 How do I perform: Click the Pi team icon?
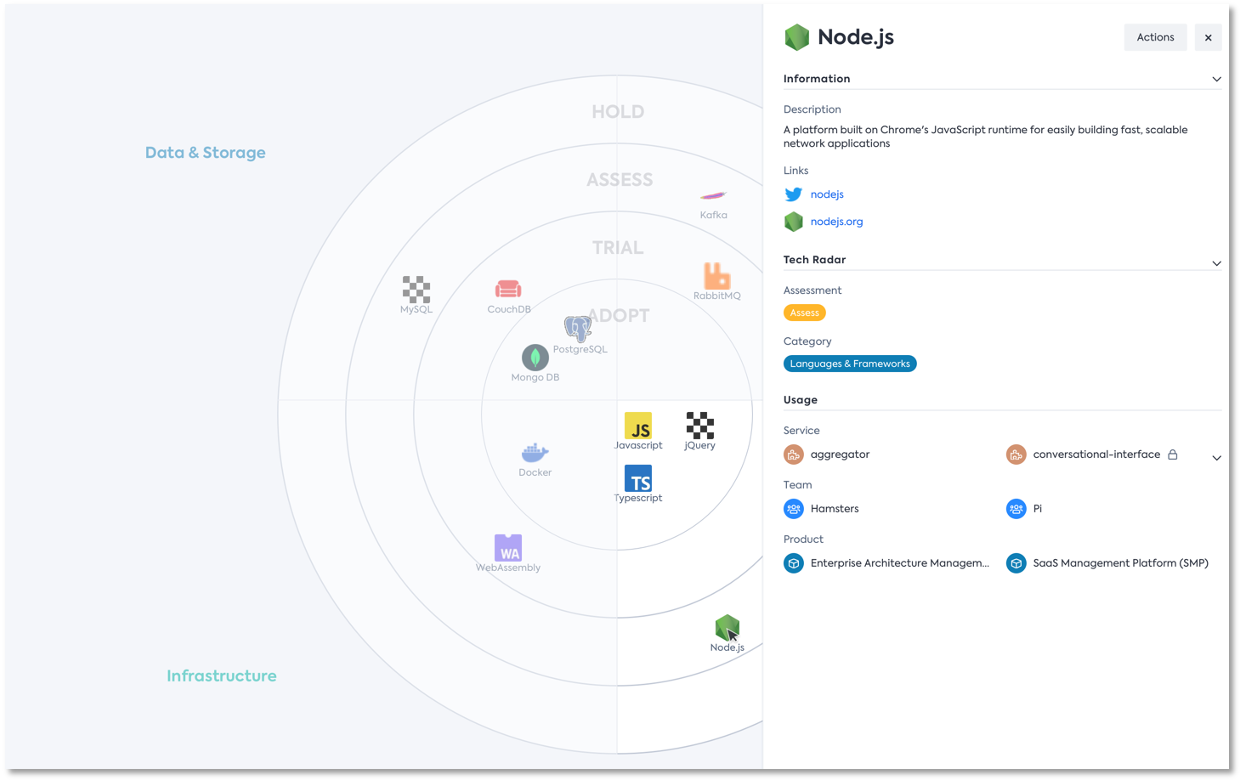point(1016,509)
